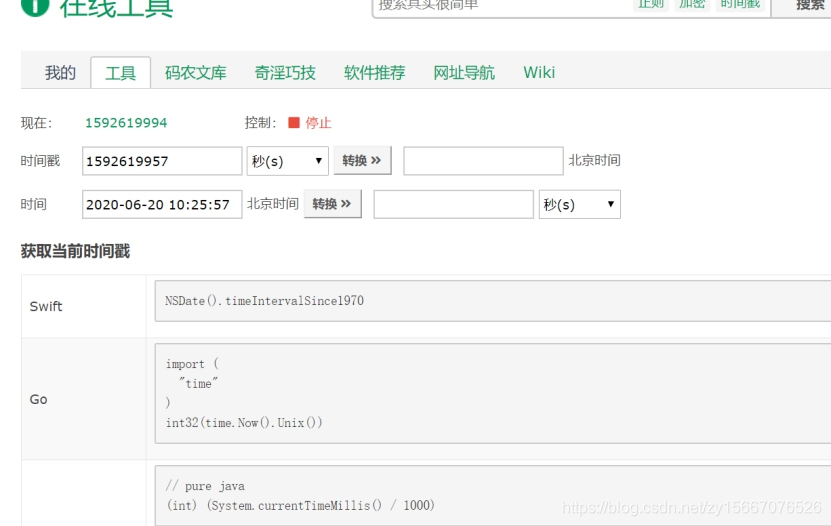This screenshot has height=526, width=831.
Task: Open the 码农文库 tab
Action: (x=196, y=73)
